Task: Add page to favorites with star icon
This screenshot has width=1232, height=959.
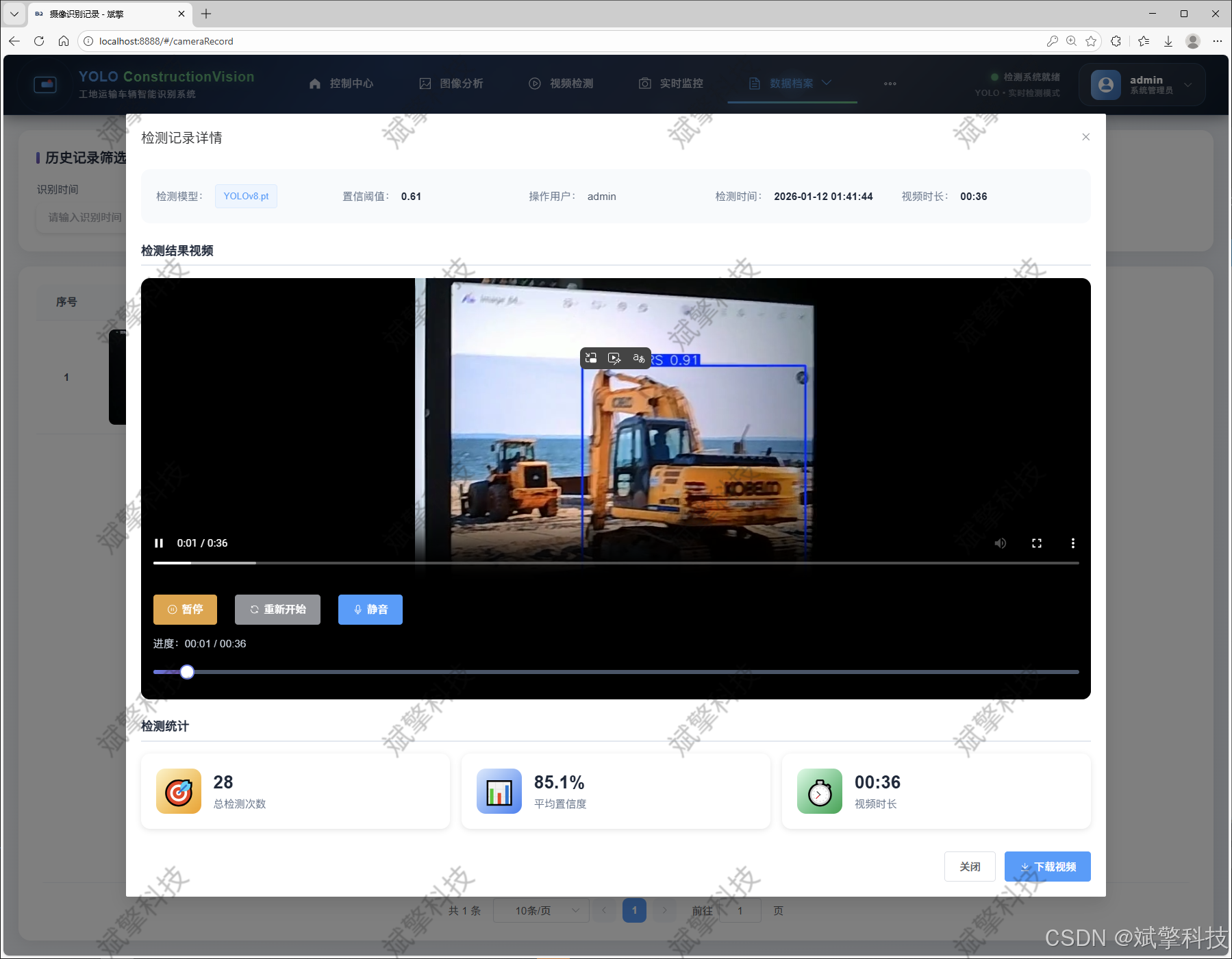Action: click(x=1091, y=41)
